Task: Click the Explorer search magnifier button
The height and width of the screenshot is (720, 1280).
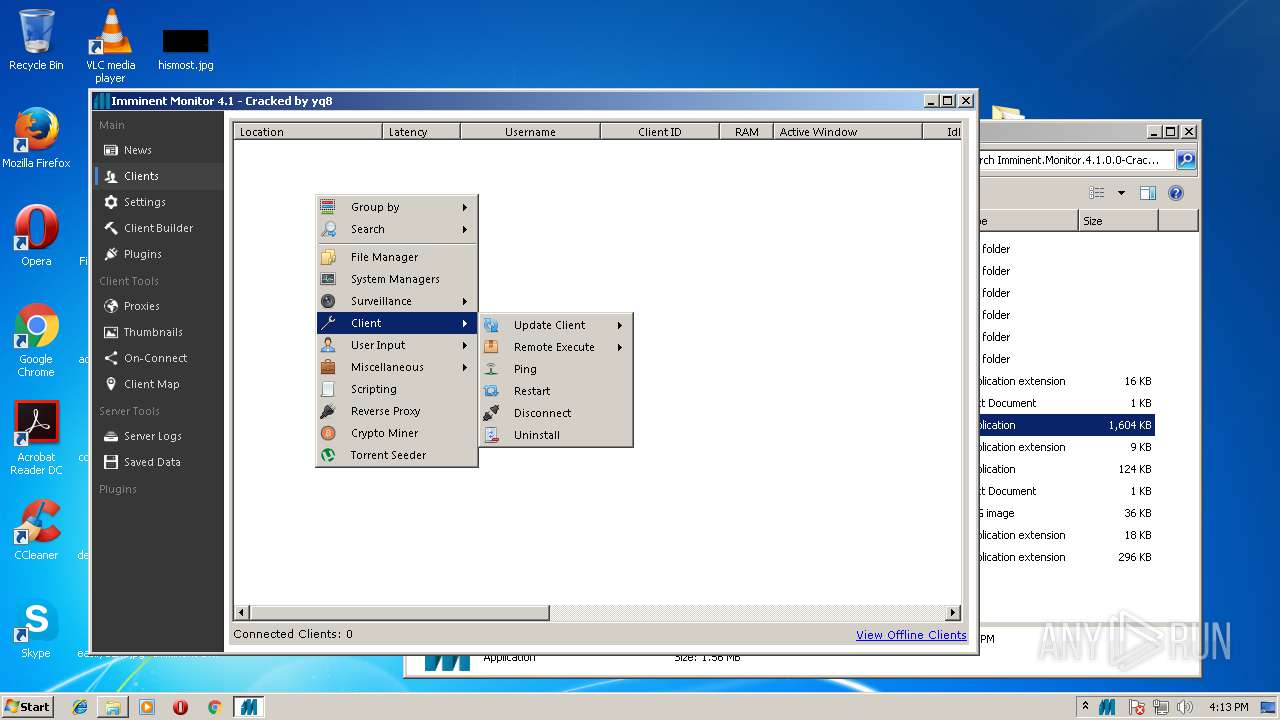Action: coord(1185,160)
